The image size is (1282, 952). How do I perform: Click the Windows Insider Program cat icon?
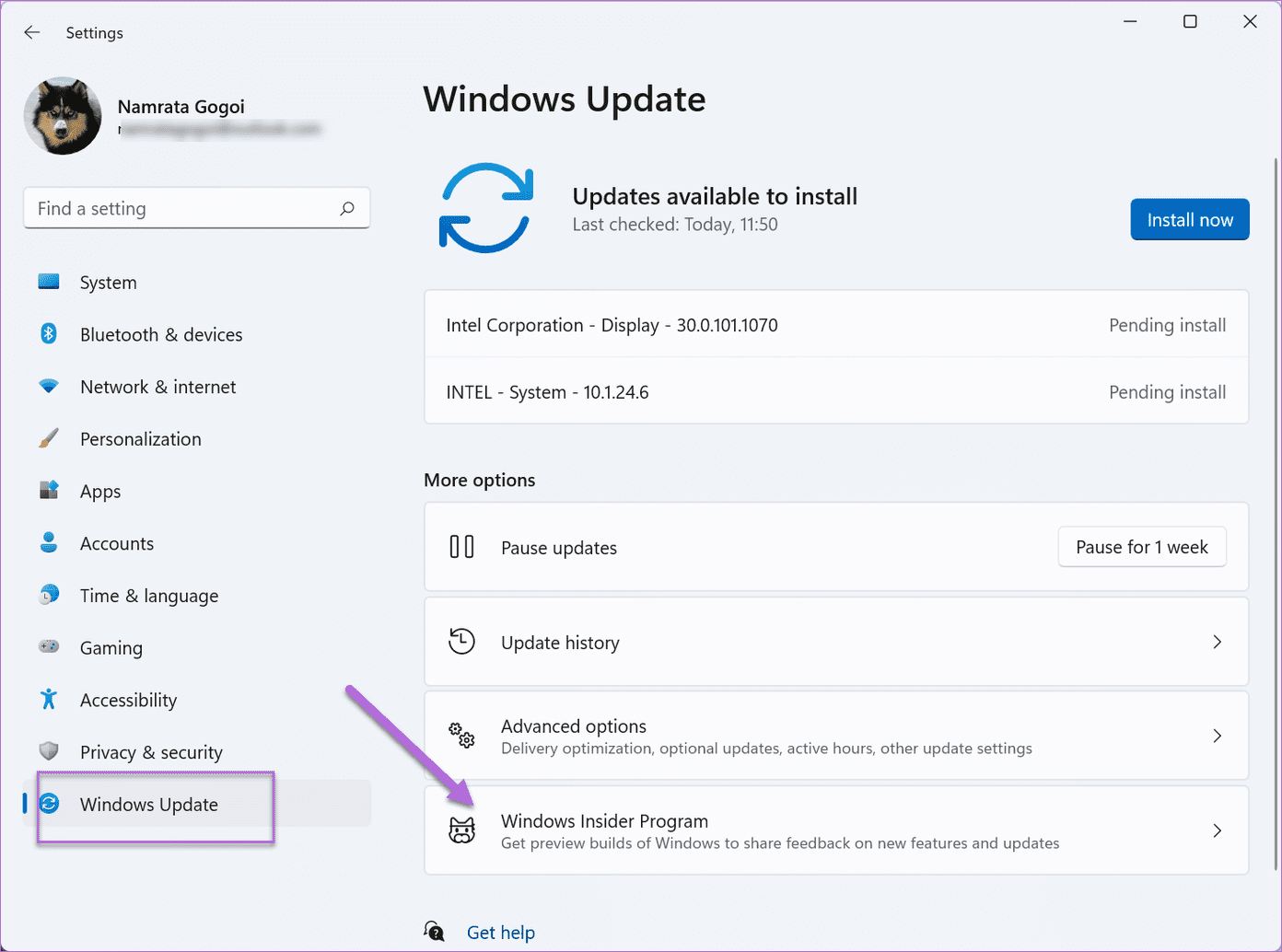[461, 830]
